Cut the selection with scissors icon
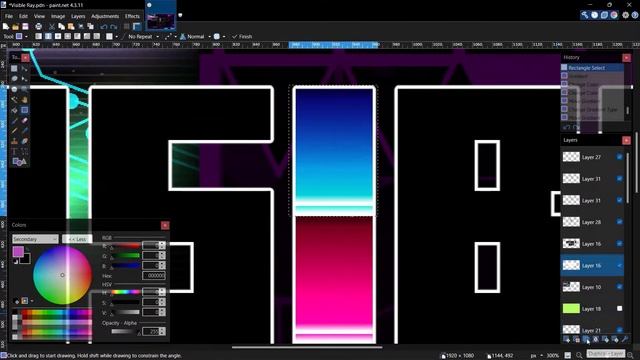640x360 pixels. pyautogui.click(x=52, y=27)
